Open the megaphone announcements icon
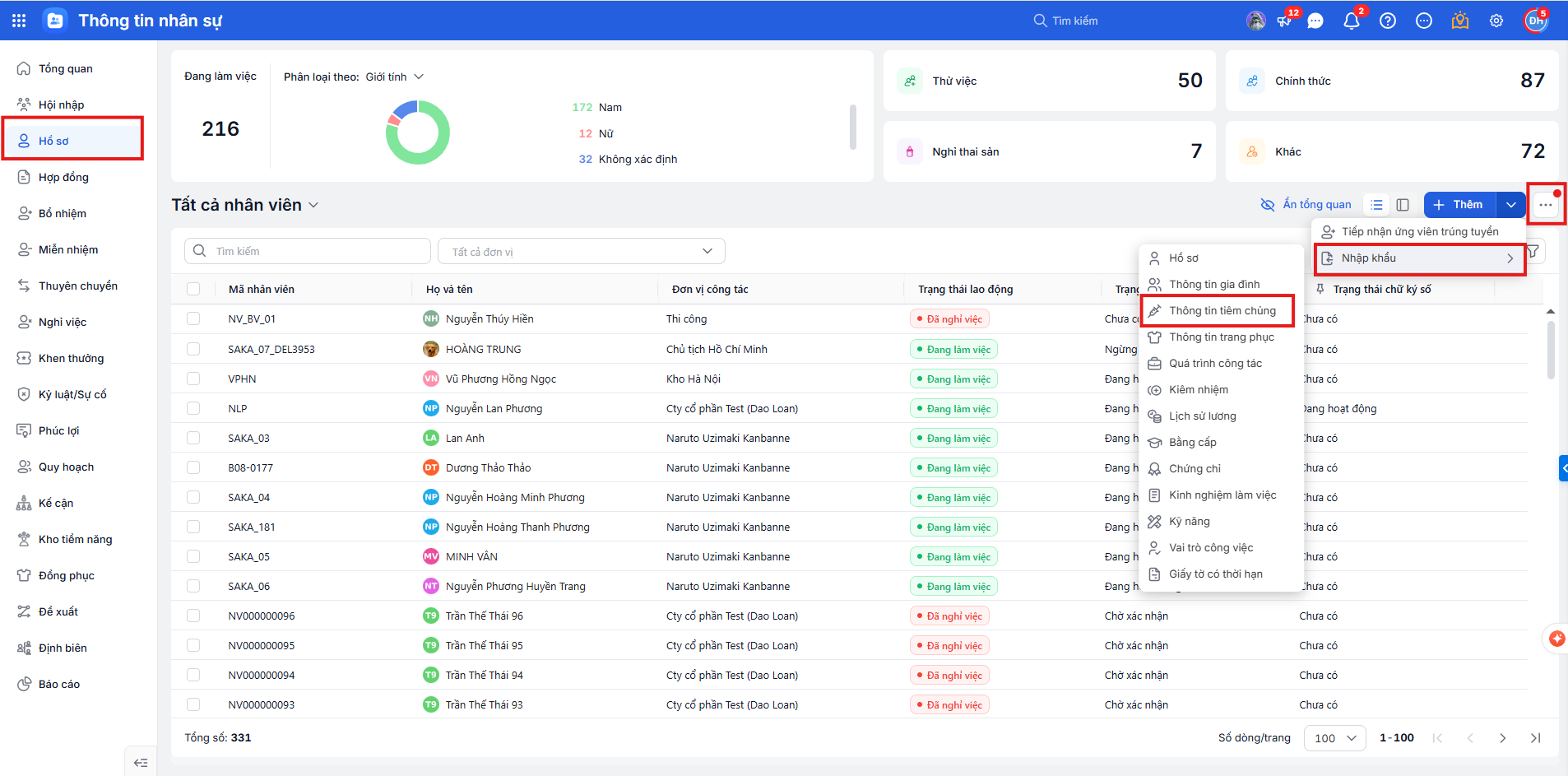Viewport: 1568px width, 776px height. click(1284, 21)
